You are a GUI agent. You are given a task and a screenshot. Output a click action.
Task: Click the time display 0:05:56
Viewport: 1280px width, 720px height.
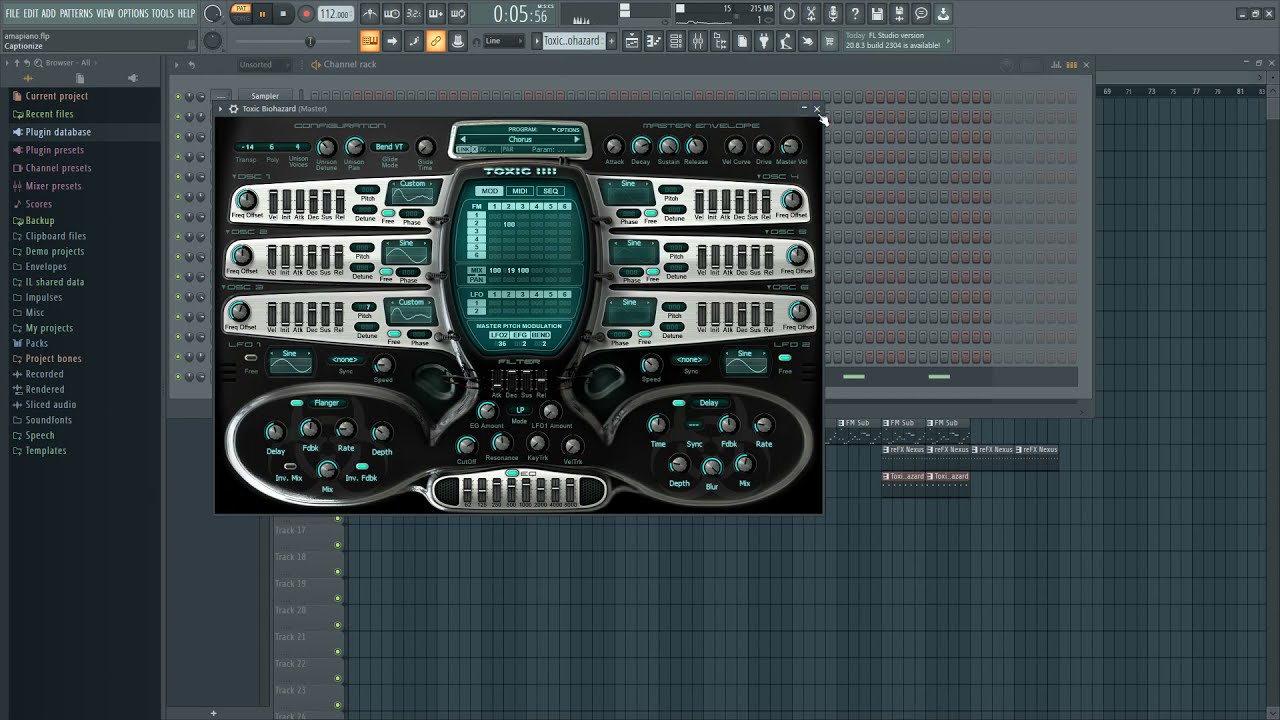tap(521, 15)
